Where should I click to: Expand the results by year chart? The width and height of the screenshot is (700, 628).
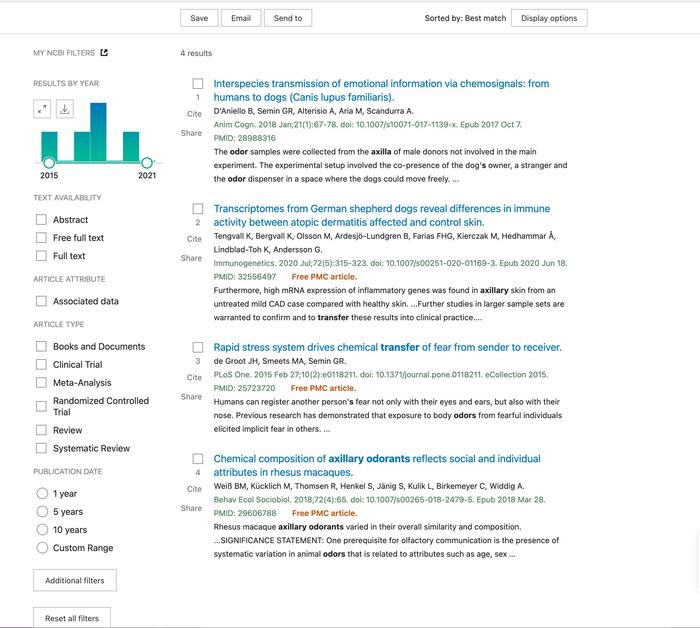click(x=42, y=109)
